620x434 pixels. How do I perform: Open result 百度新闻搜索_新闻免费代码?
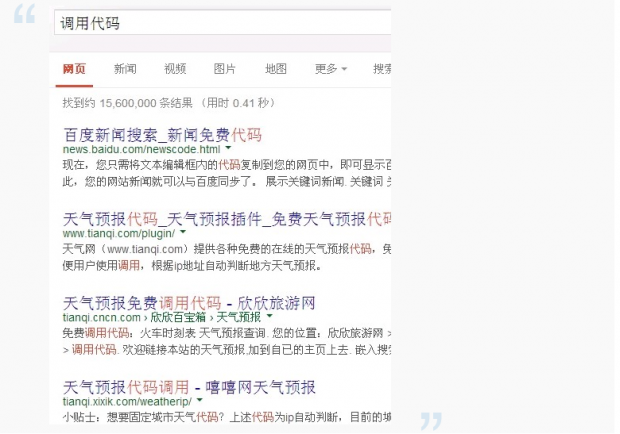coord(162,133)
